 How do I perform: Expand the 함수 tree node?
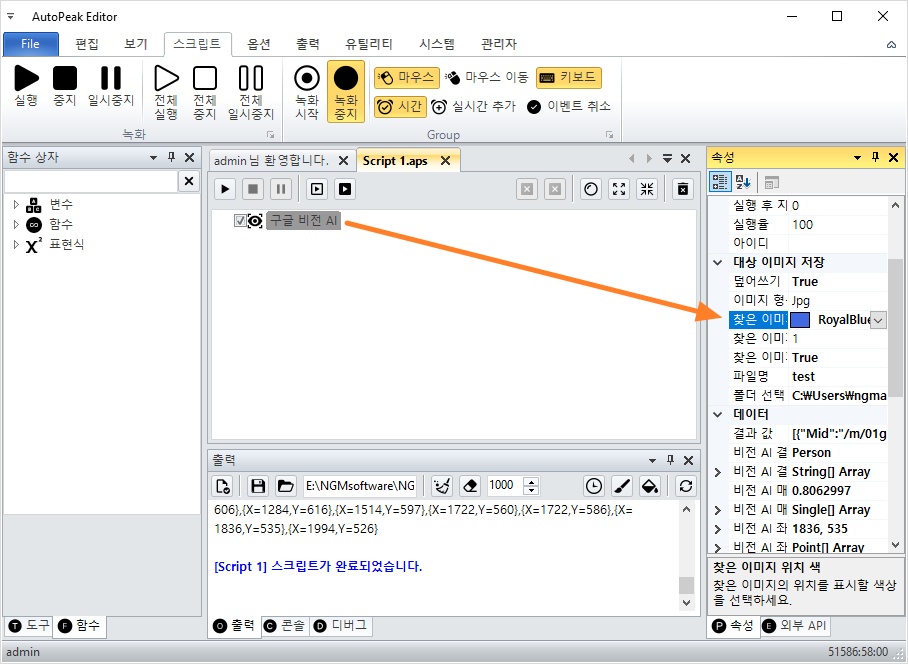click(x=16, y=224)
